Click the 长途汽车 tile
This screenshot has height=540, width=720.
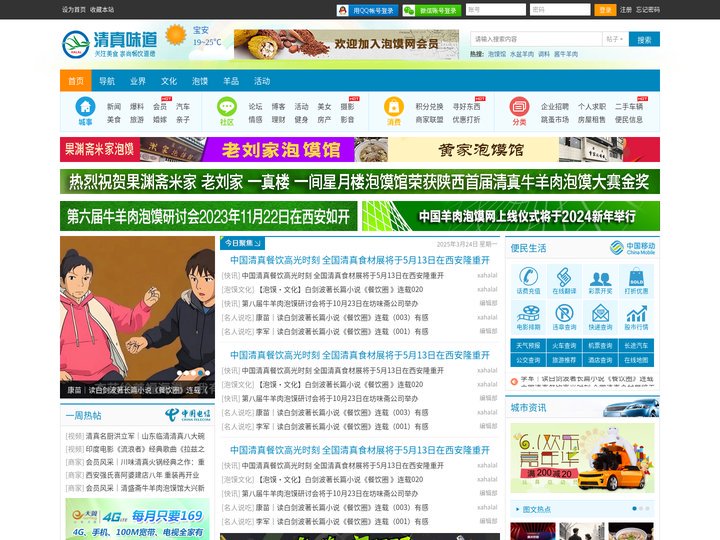pyautogui.click(x=636, y=345)
